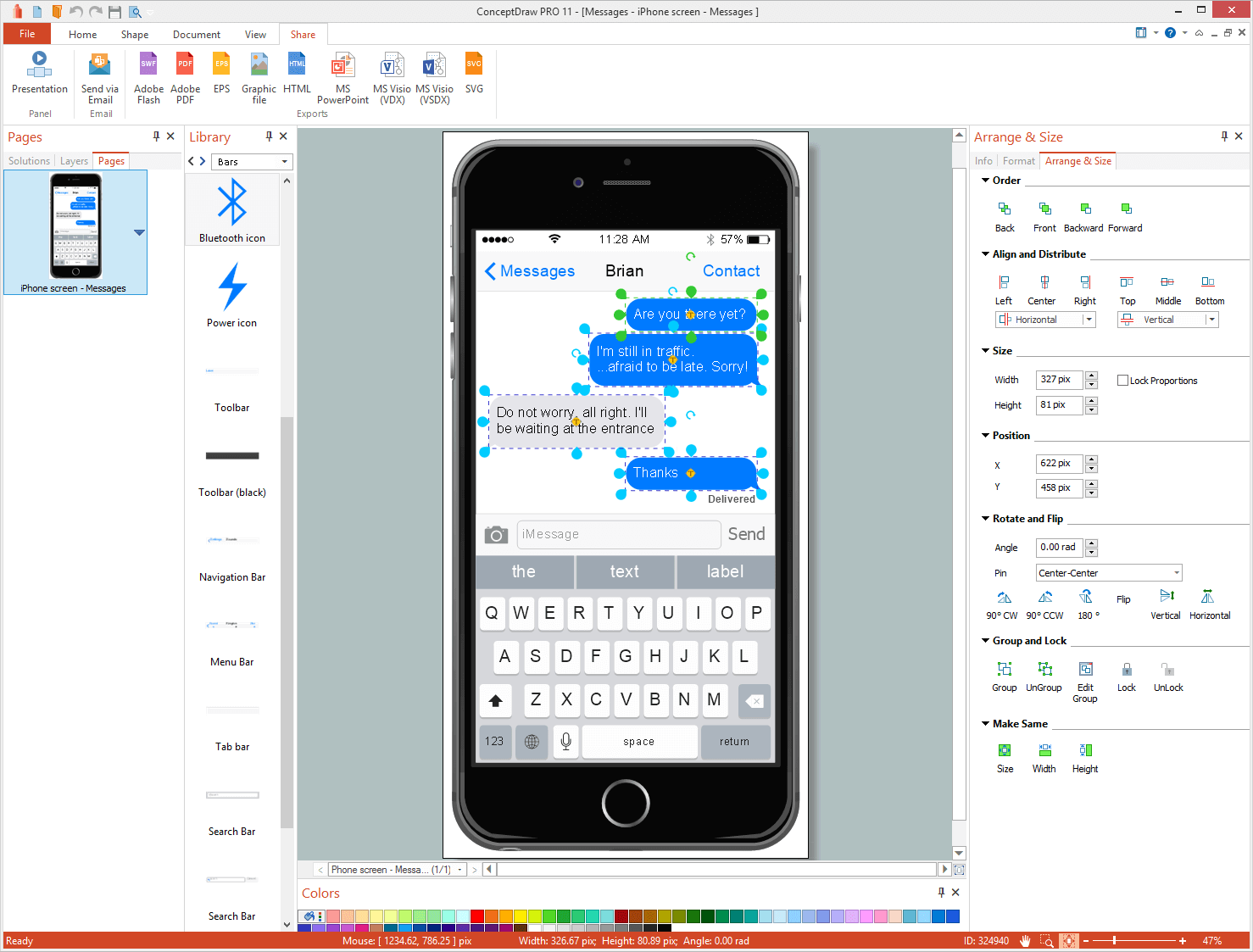This screenshot has width=1253, height=952.
Task: Make Same Width for selection
Action: tap(1044, 758)
